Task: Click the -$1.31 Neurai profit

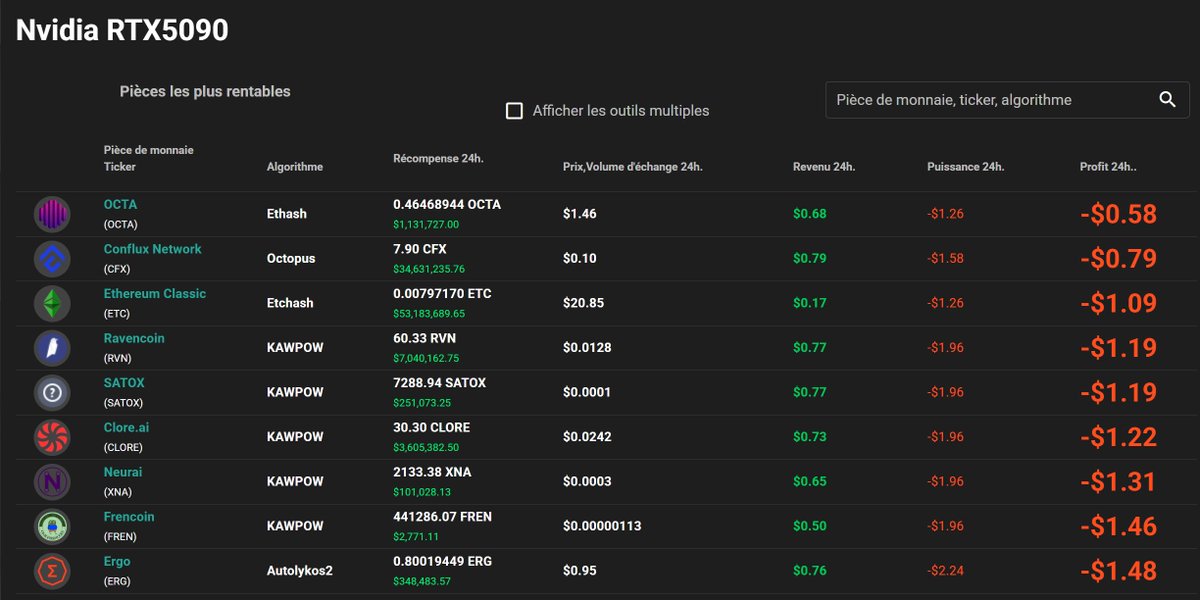Action: (x=1118, y=482)
